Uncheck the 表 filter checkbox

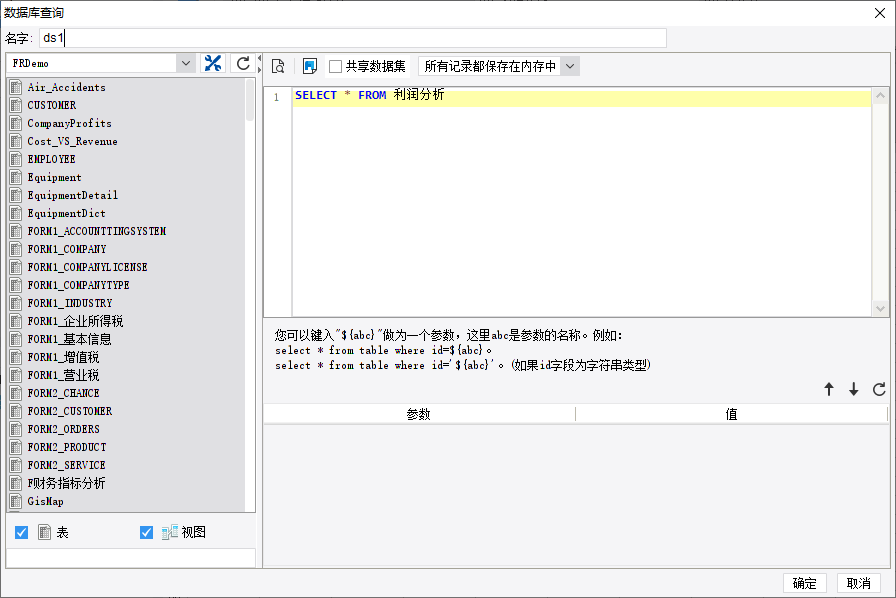22,532
